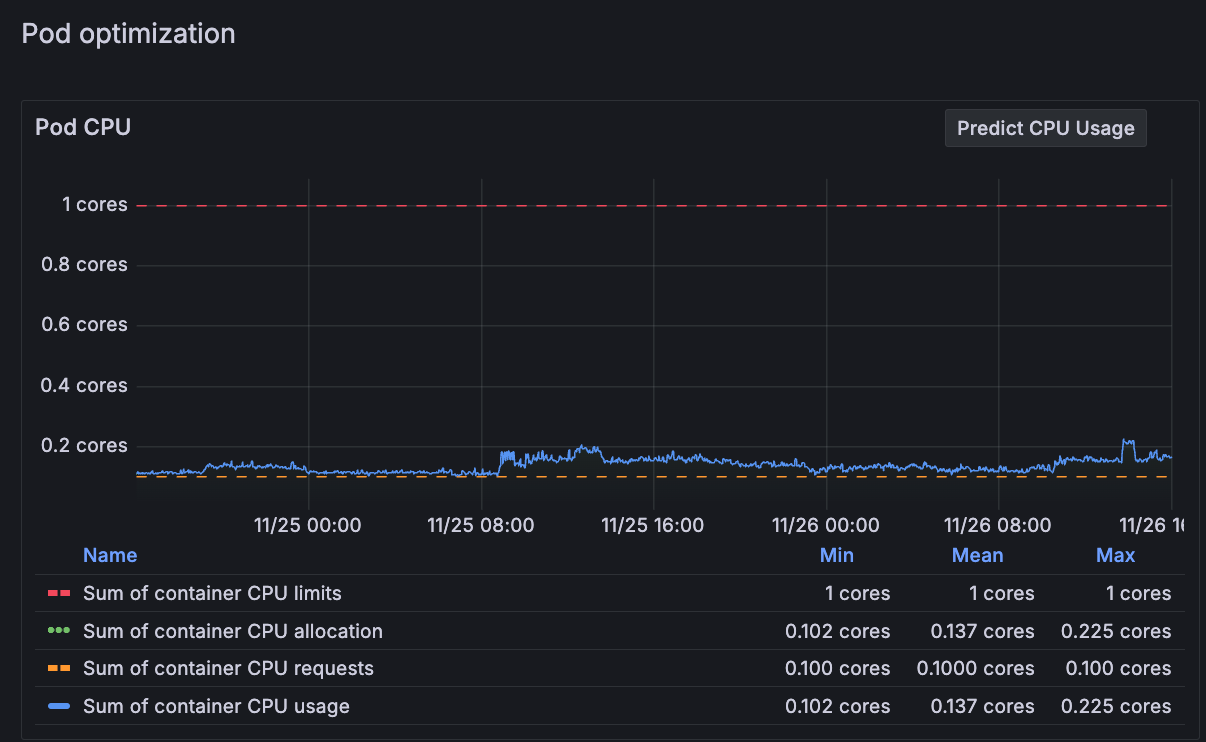Viewport: 1206px width, 742px height.
Task: Click blue line icon for CPU usage series
Action: point(59,706)
